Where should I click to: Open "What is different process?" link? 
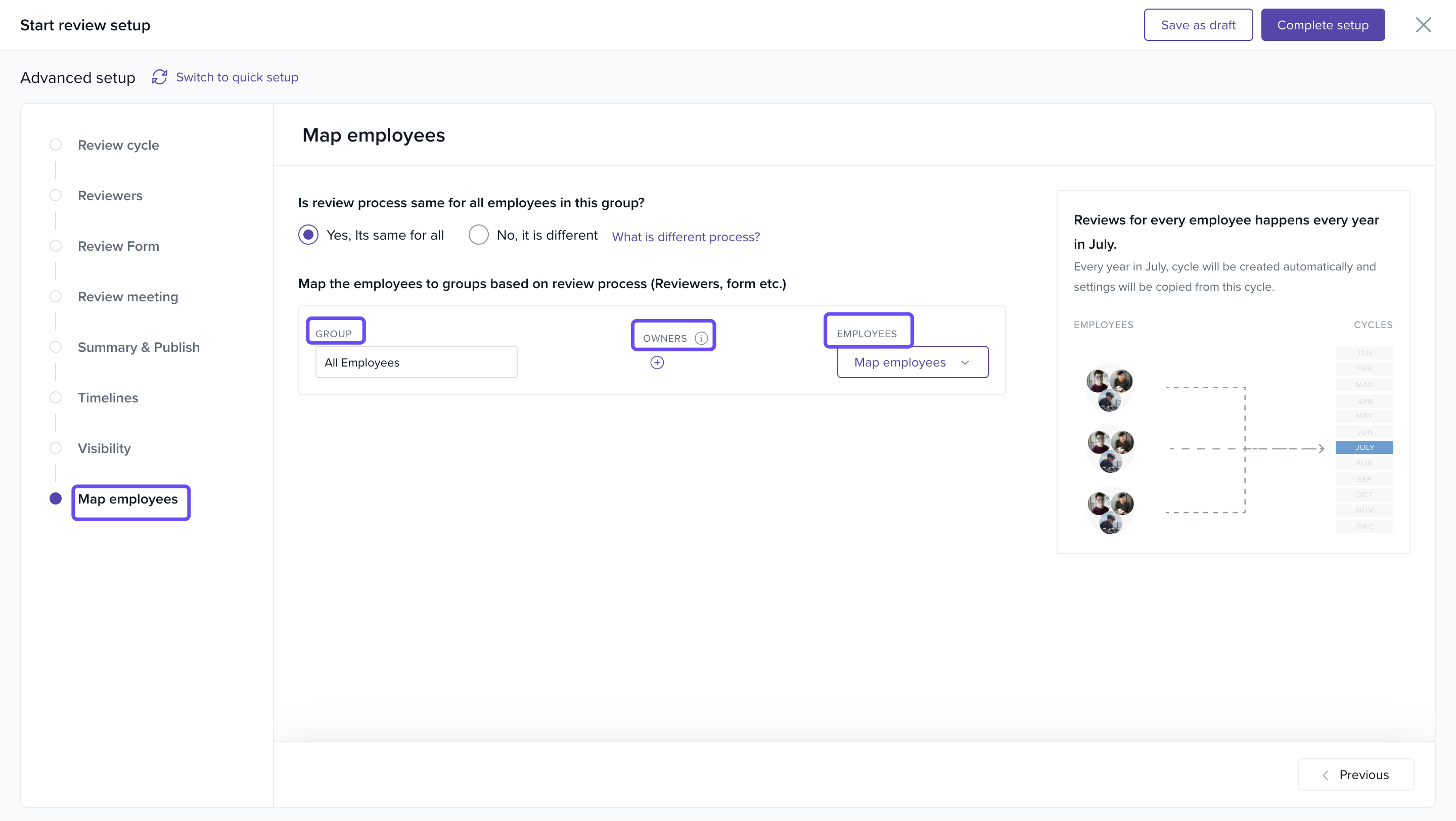click(x=686, y=237)
